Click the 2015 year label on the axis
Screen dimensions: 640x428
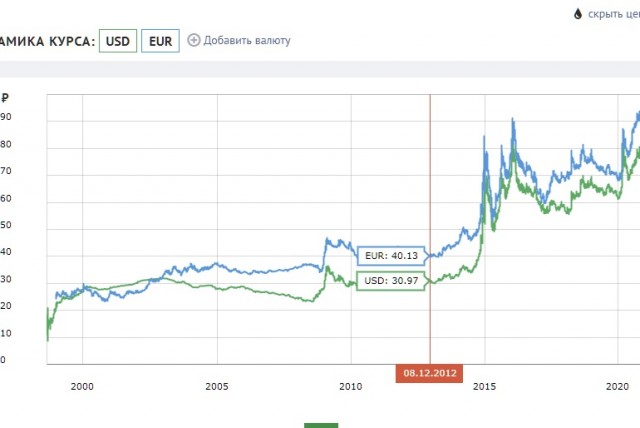click(484, 386)
